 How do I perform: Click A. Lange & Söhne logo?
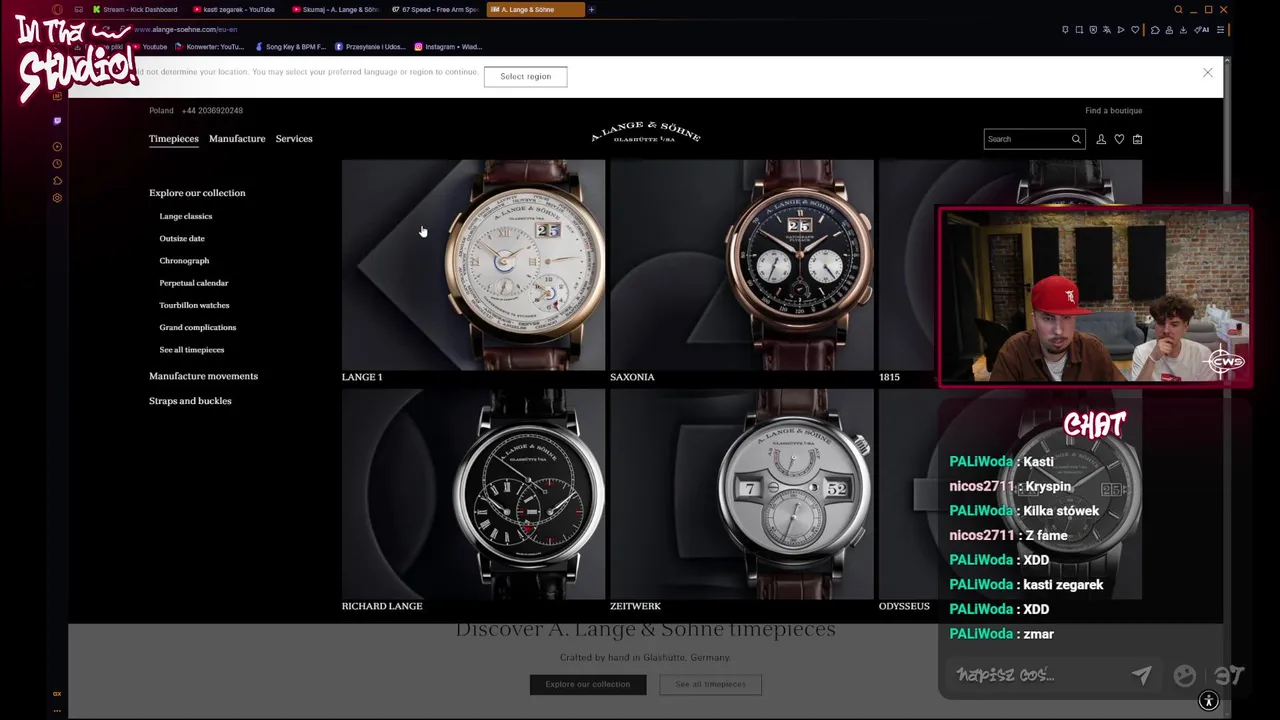[645, 133]
